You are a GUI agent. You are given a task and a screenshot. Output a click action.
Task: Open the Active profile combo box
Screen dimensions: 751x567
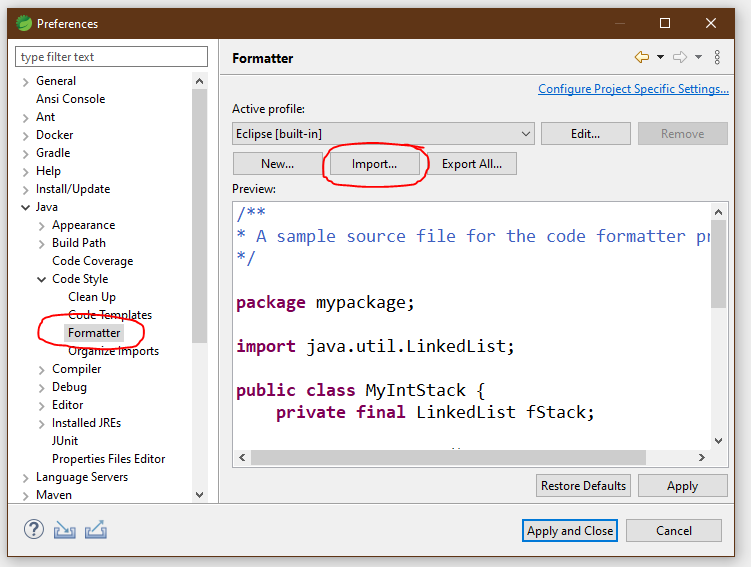pos(383,134)
